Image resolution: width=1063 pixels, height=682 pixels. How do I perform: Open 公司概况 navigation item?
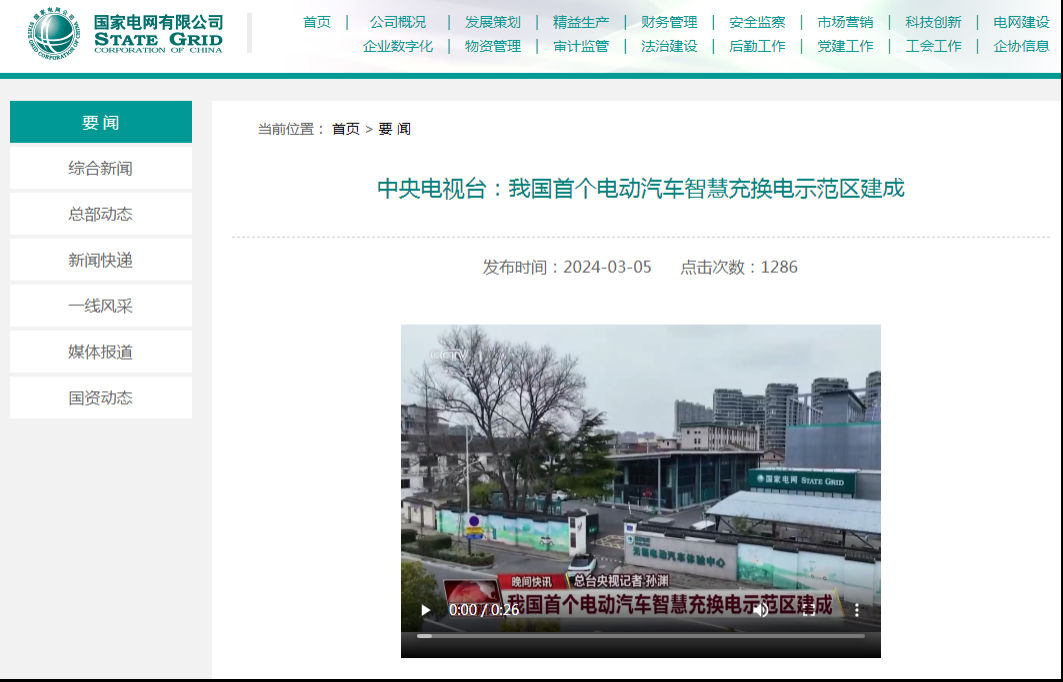coord(398,22)
